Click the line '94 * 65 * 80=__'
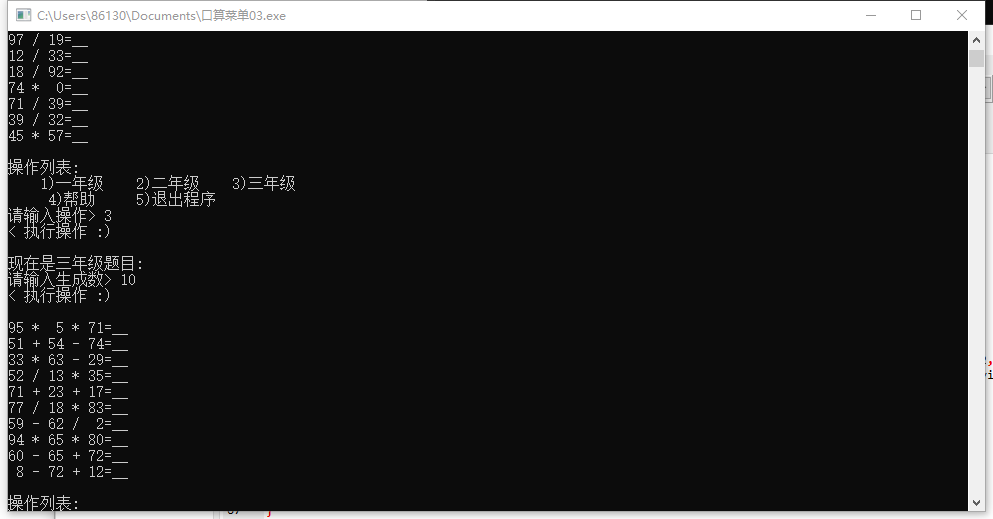The height and width of the screenshot is (519, 993). pos(68,439)
